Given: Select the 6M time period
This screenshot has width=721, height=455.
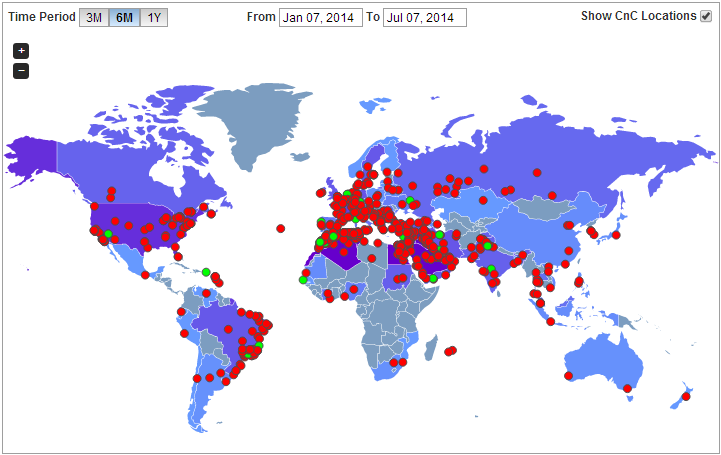Looking at the screenshot, I should (x=124, y=17).
